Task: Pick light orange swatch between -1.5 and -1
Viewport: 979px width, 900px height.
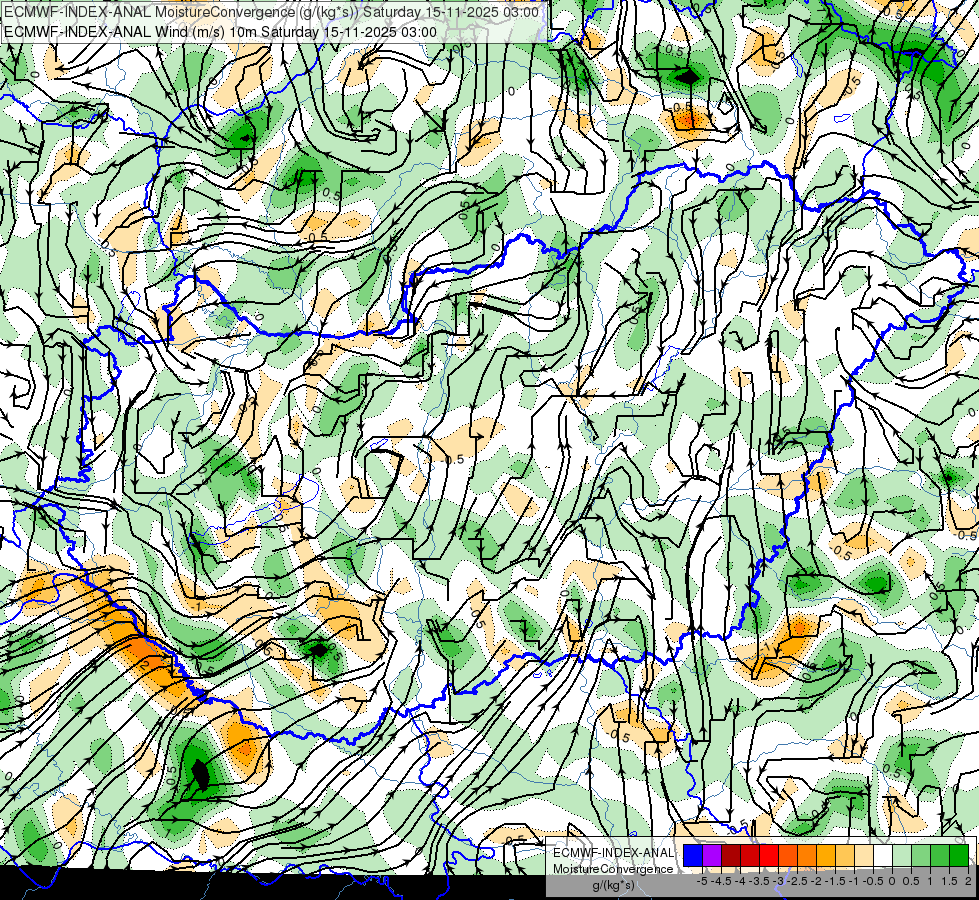Action: (845, 856)
